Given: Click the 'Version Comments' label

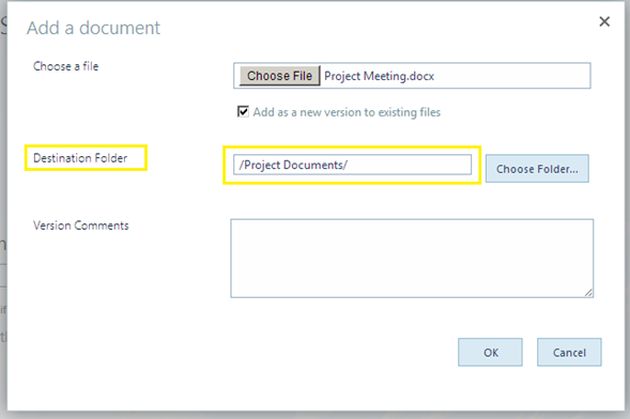Looking at the screenshot, I should click(81, 226).
